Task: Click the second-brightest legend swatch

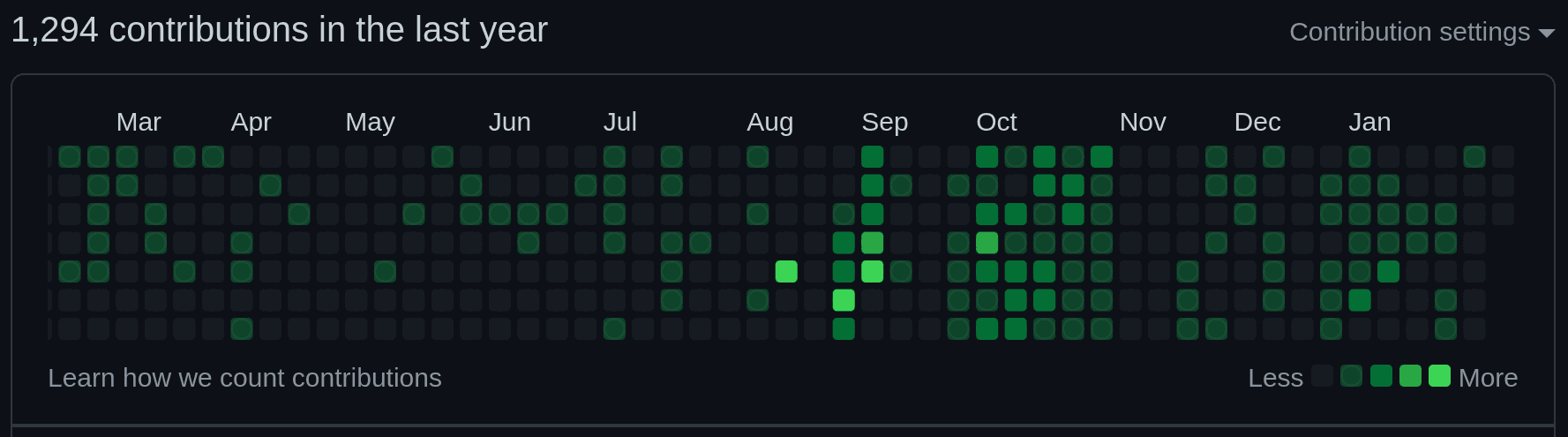Action: [1410, 376]
